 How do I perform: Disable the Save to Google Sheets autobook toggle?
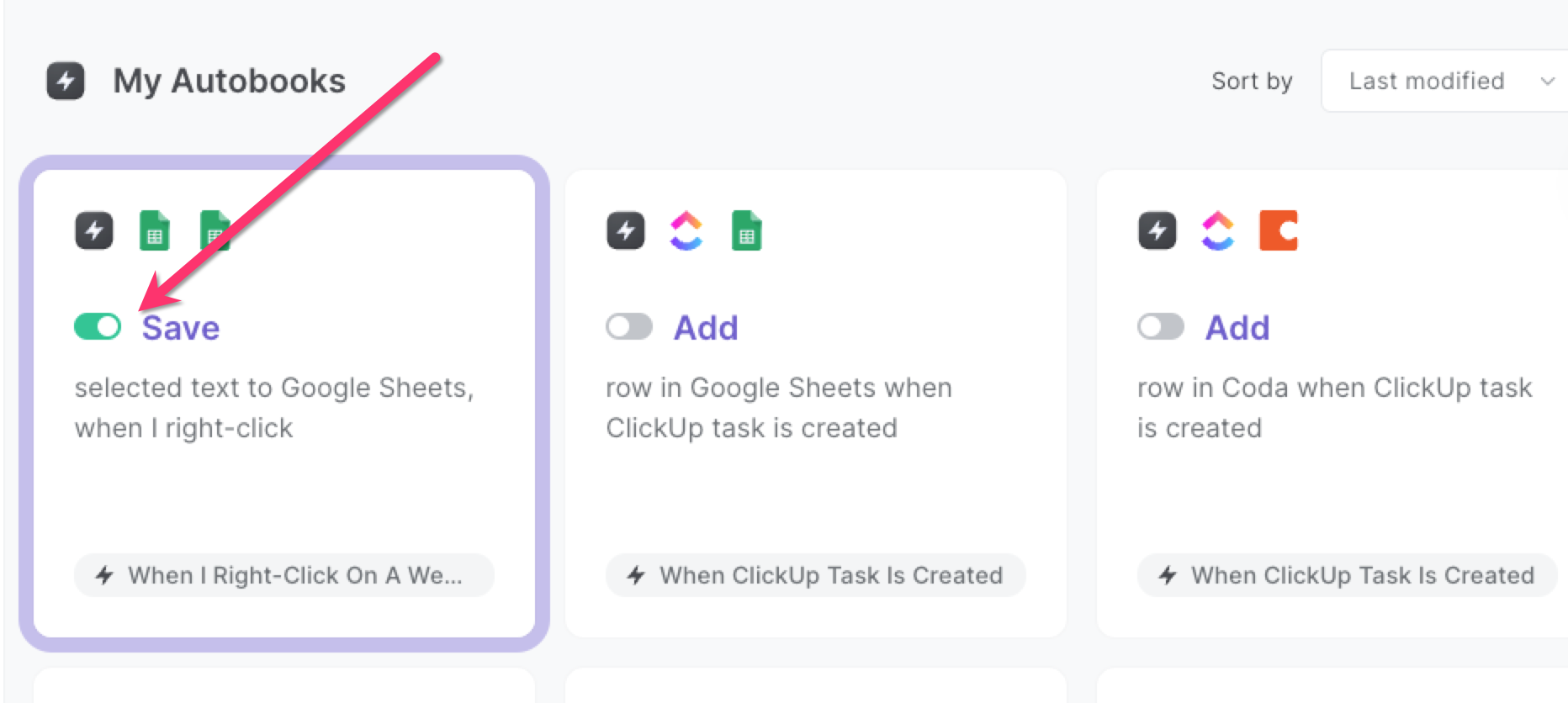97,327
